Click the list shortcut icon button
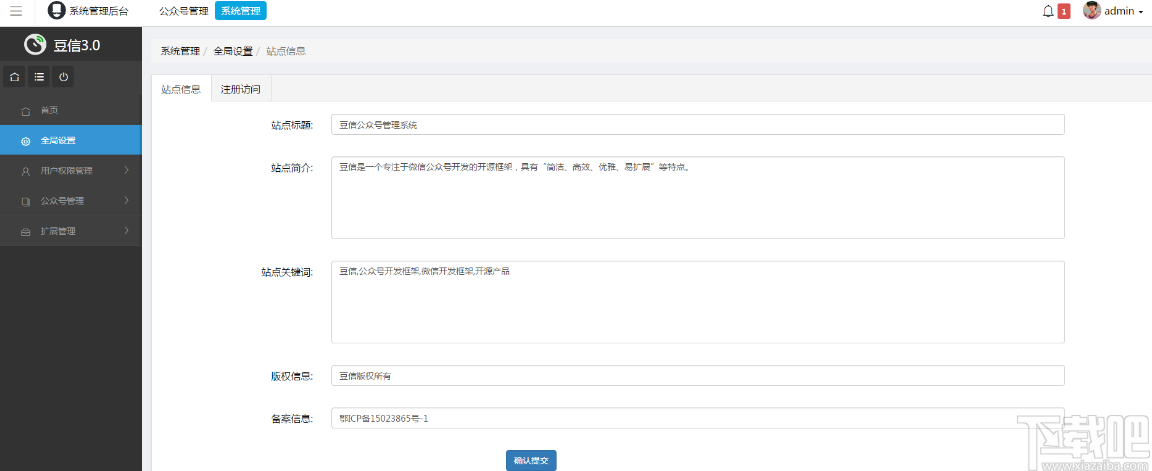Screen dimensions: 1152x471 [39, 76]
